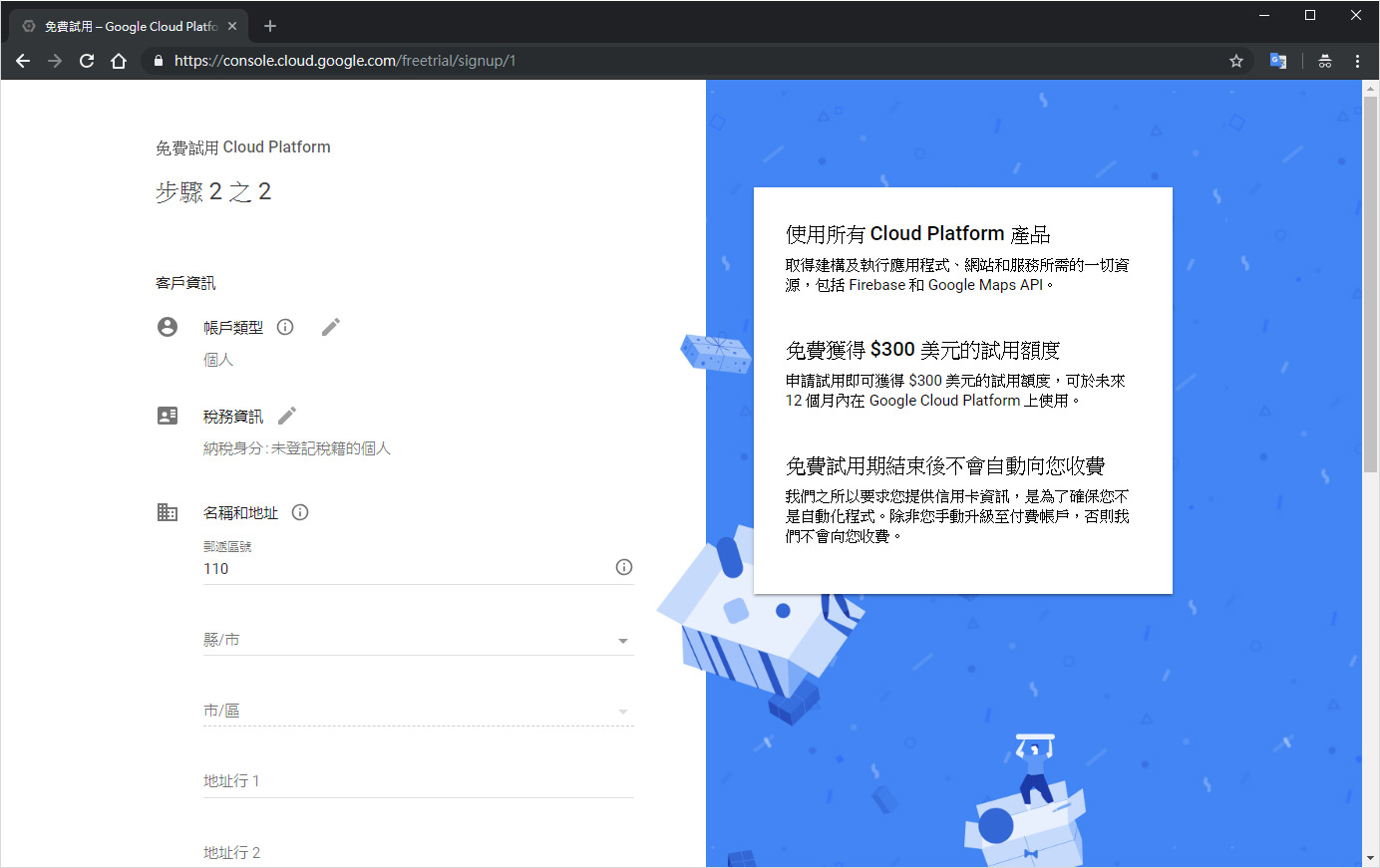Screen dimensions: 1380x868
Task: Maximize the Chrome window
Action: pos(1310,15)
